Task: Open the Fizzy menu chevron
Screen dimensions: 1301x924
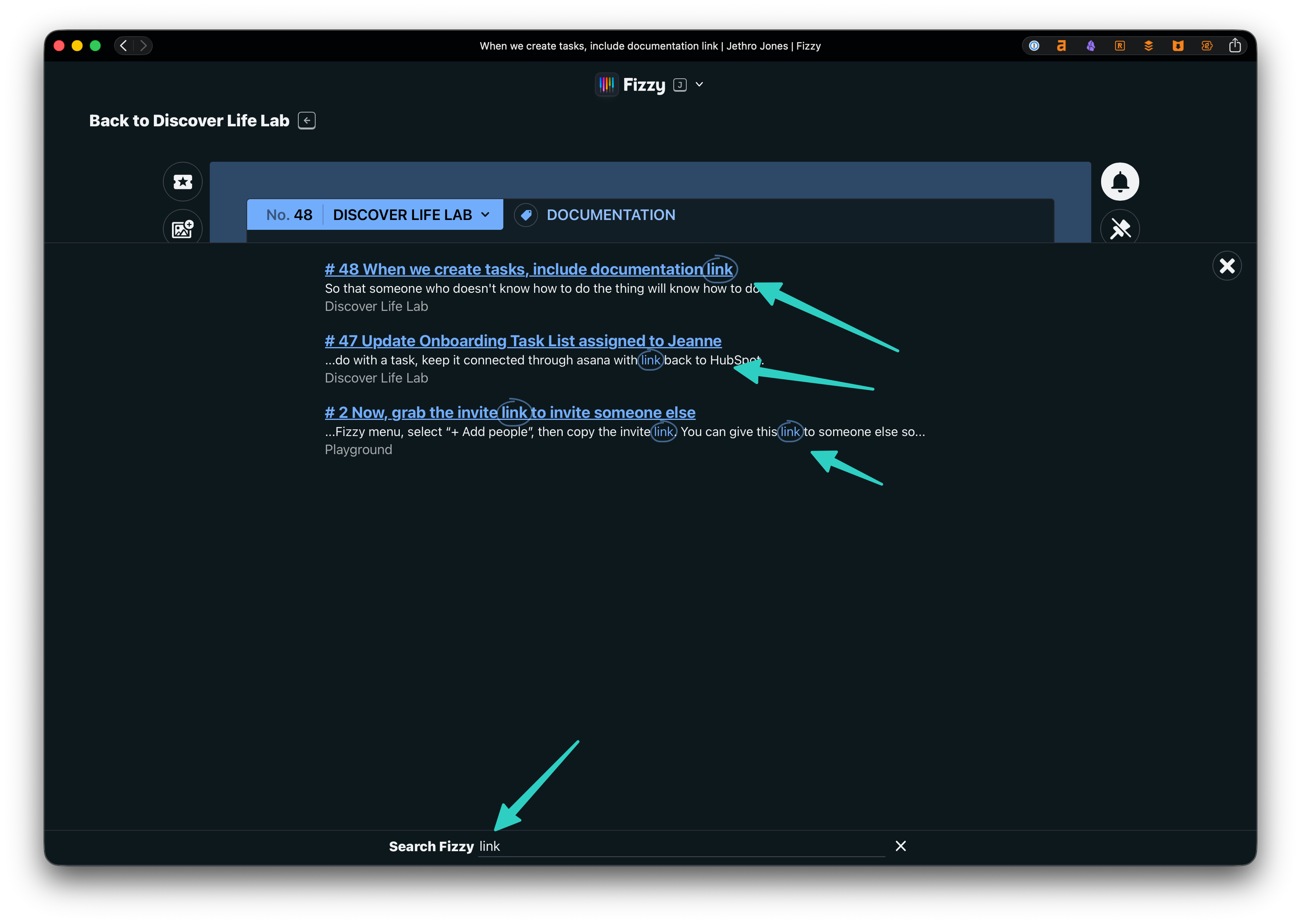Action: [699, 85]
